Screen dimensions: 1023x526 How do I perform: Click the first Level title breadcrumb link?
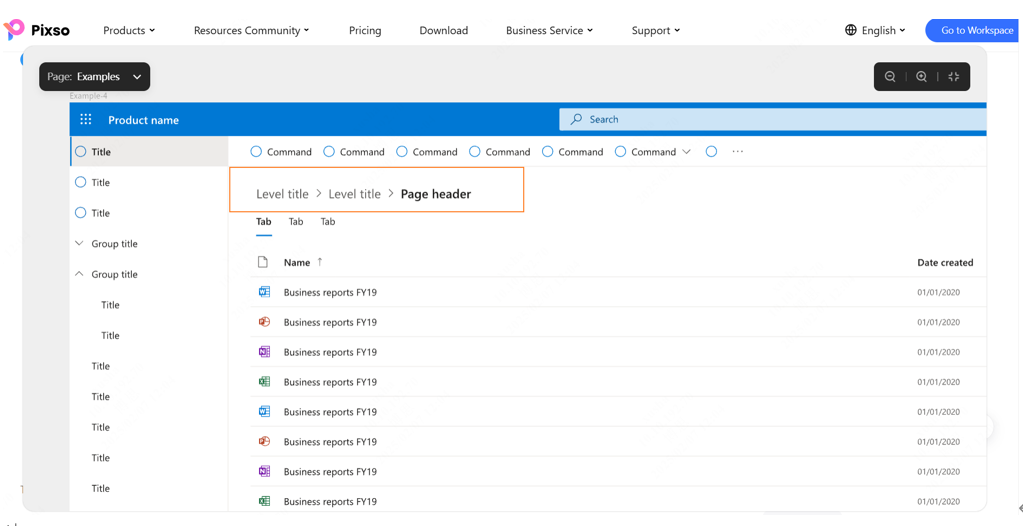click(282, 194)
